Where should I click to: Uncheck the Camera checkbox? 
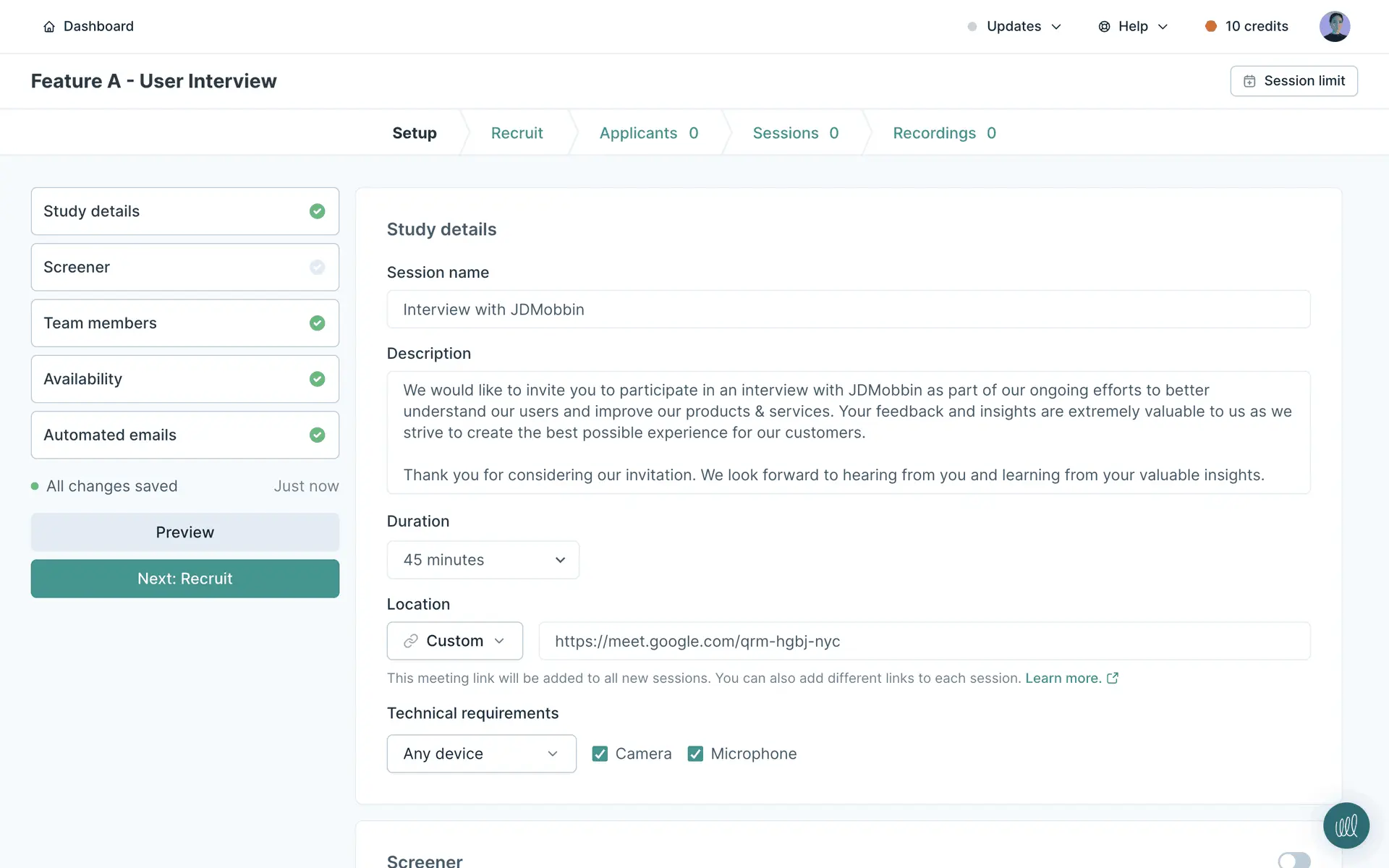tap(600, 754)
